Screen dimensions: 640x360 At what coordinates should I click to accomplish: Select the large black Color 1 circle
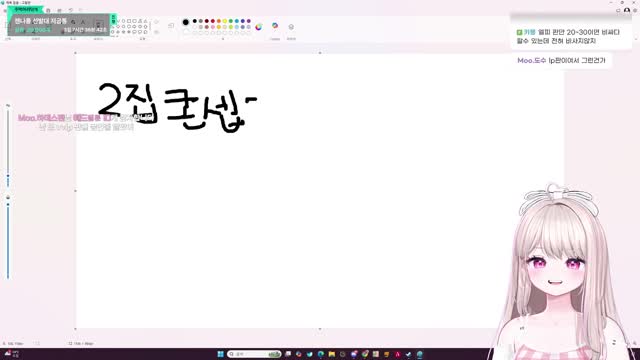(x=186, y=22)
